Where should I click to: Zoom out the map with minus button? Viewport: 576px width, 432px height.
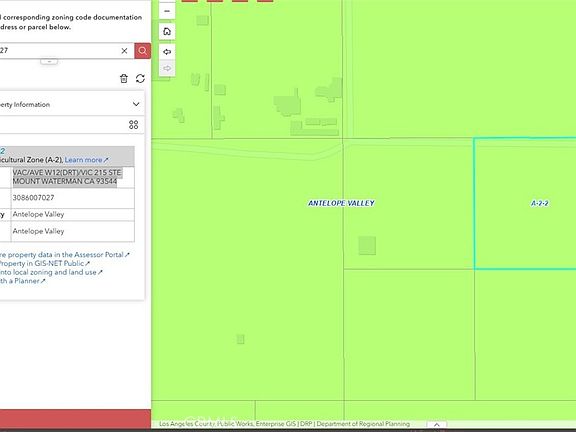tap(167, 11)
